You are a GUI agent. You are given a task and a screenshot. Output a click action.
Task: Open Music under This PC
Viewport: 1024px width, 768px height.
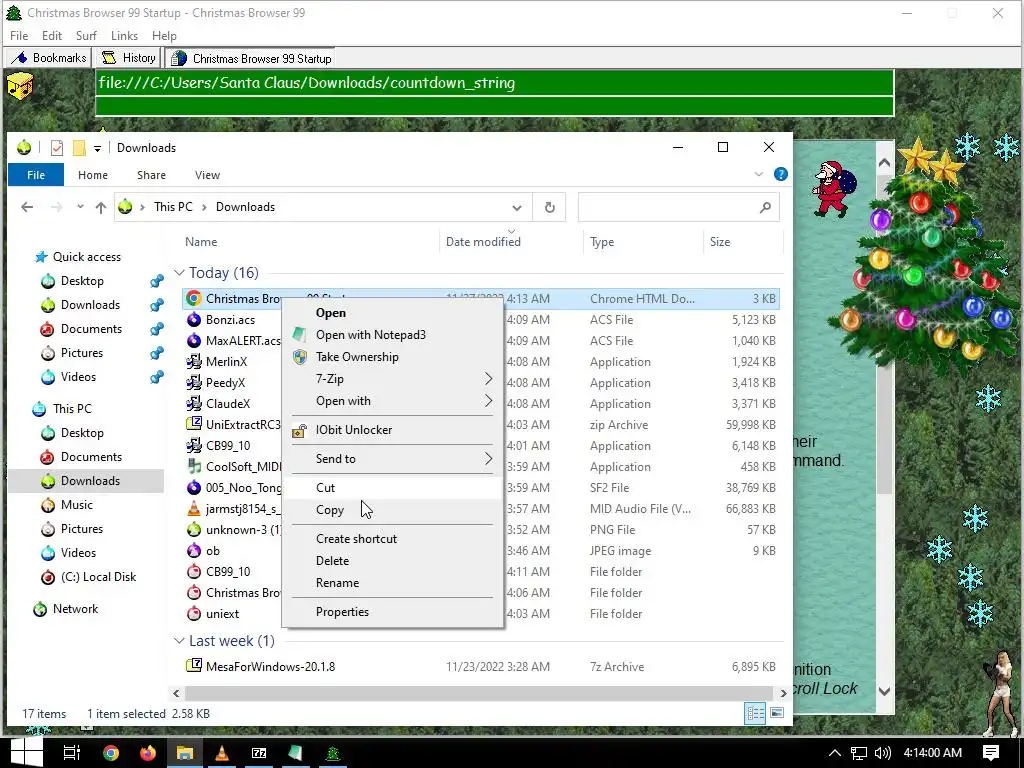pyautogui.click(x=76, y=505)
